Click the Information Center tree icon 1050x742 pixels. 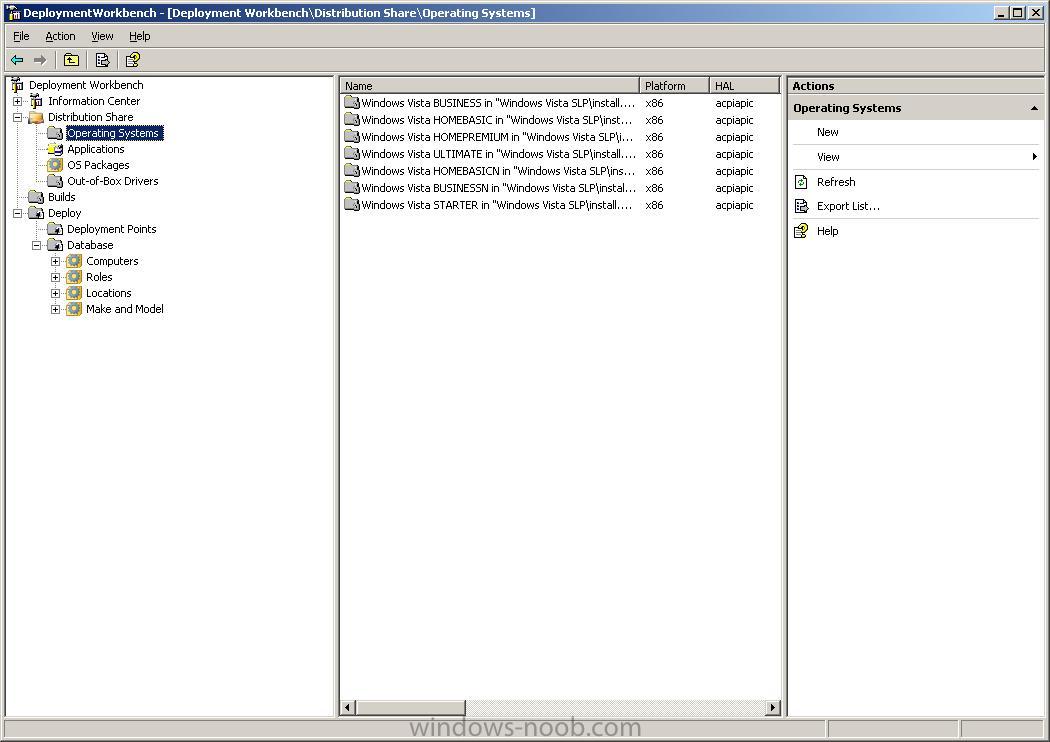36,101
